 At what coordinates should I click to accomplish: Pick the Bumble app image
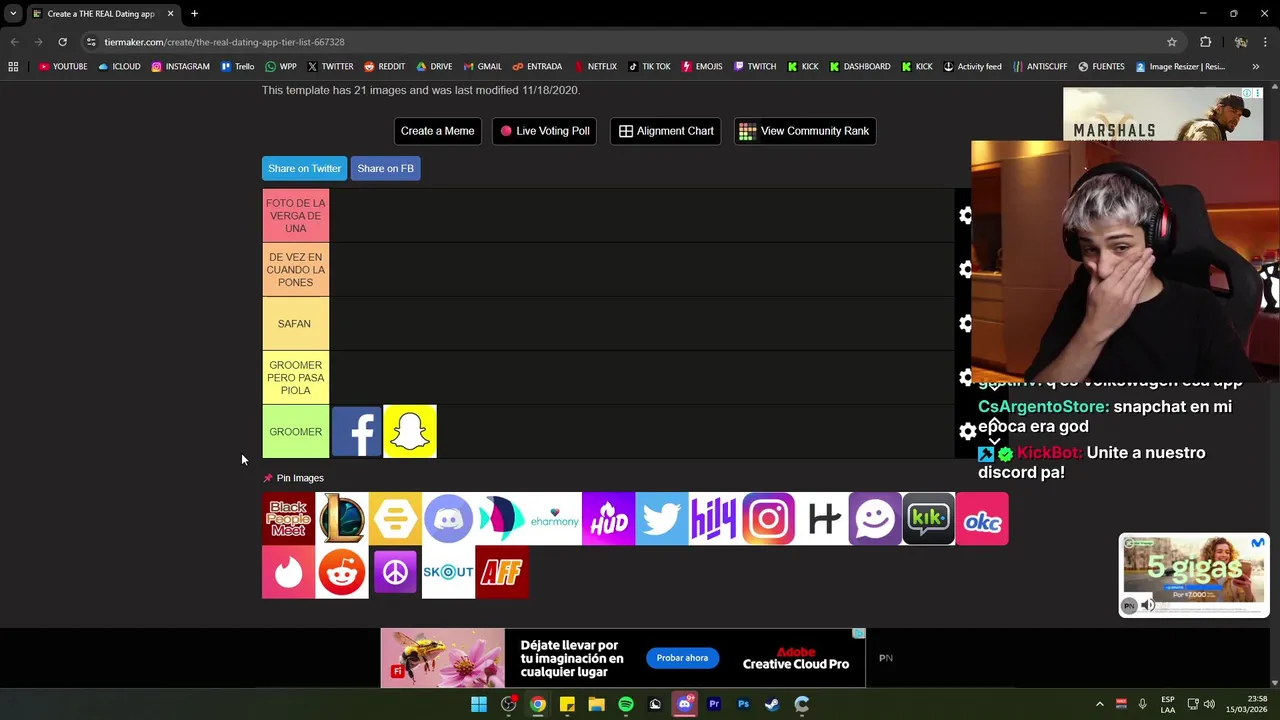395,519
